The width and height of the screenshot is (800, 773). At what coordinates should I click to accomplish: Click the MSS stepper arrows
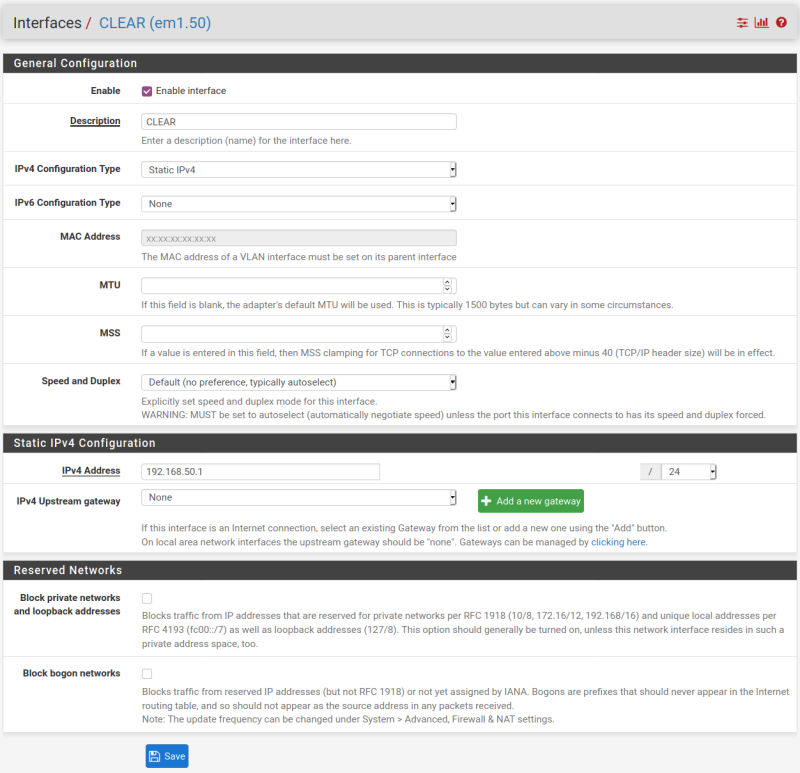point(447,333)
